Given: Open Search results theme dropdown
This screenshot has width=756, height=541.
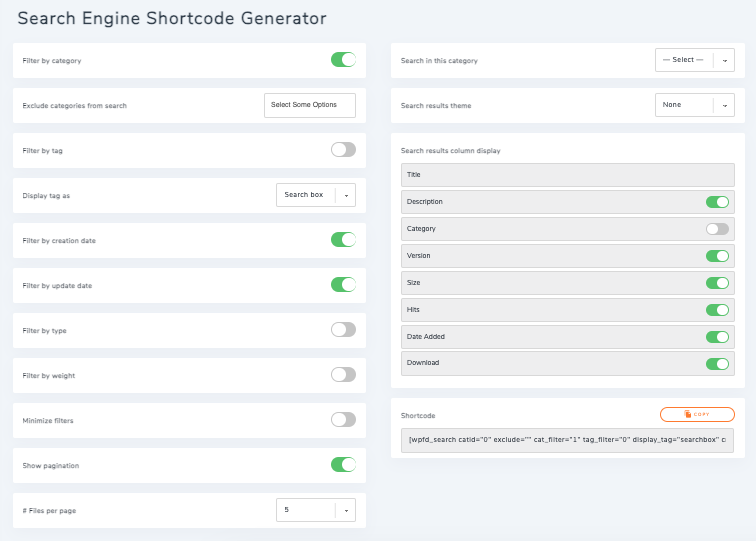Looking at the screenshot, I should (694, 105).
